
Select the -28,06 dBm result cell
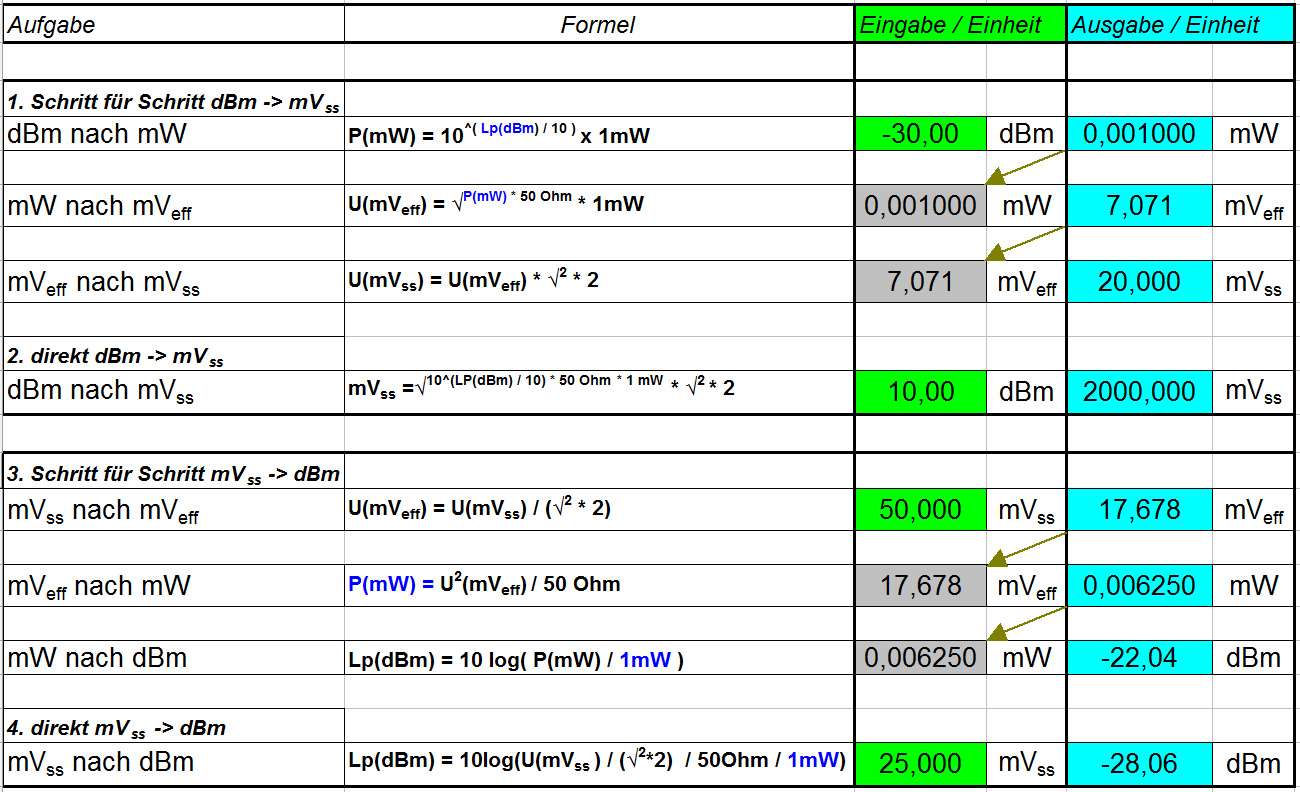click(1139, 764)
